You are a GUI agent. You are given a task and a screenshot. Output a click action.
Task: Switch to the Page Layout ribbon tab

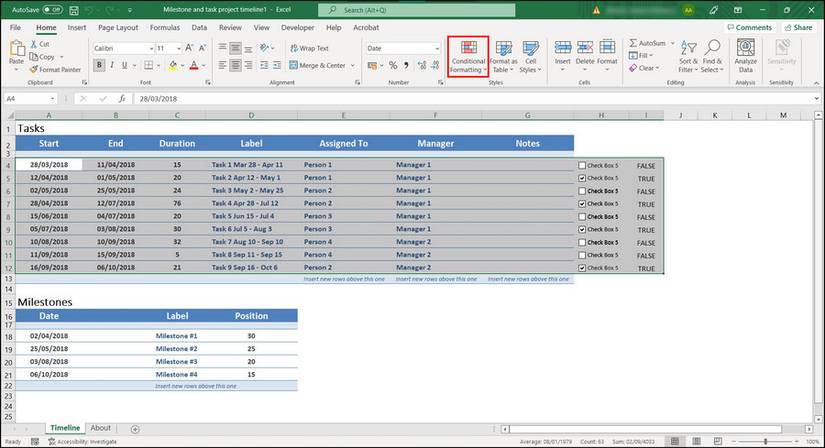(118, 28)
